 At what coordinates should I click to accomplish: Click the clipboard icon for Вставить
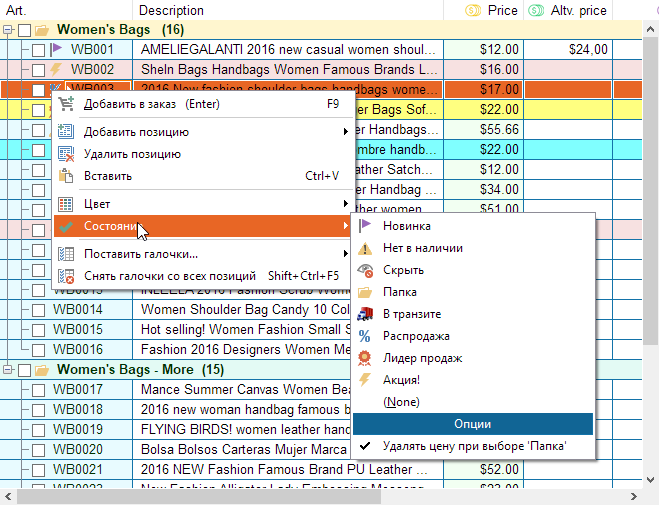click(x=66, y=176)
